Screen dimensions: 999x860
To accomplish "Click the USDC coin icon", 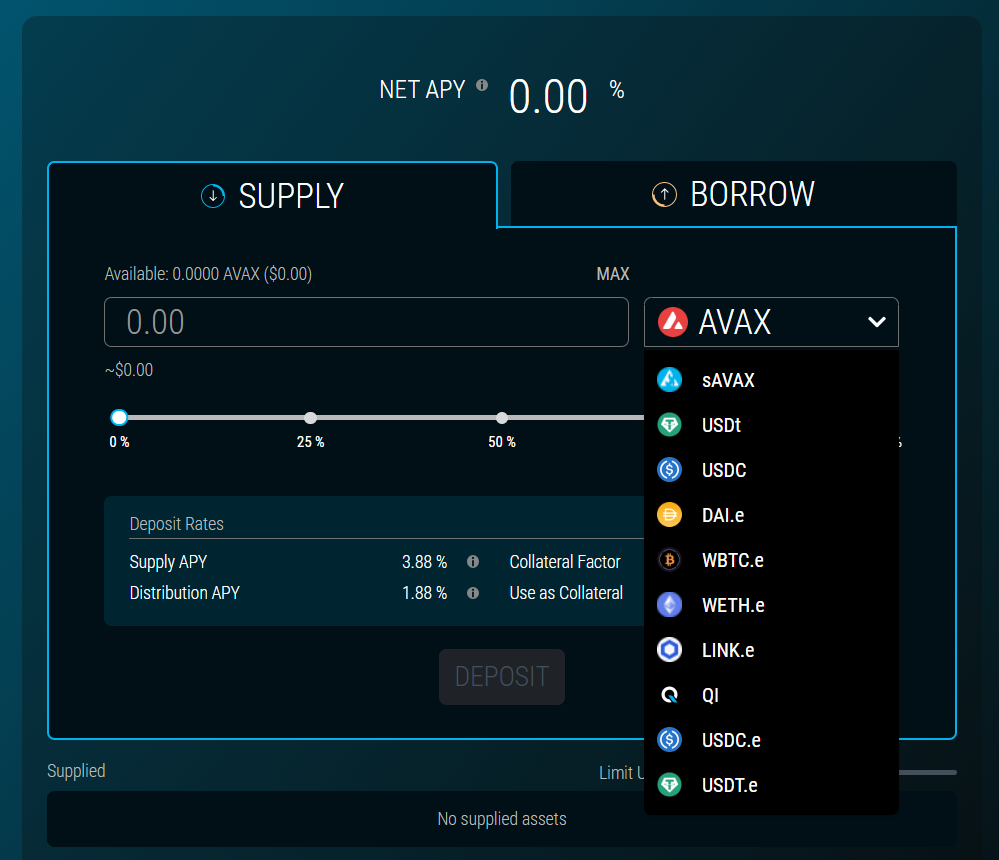I will click(670, 470).
